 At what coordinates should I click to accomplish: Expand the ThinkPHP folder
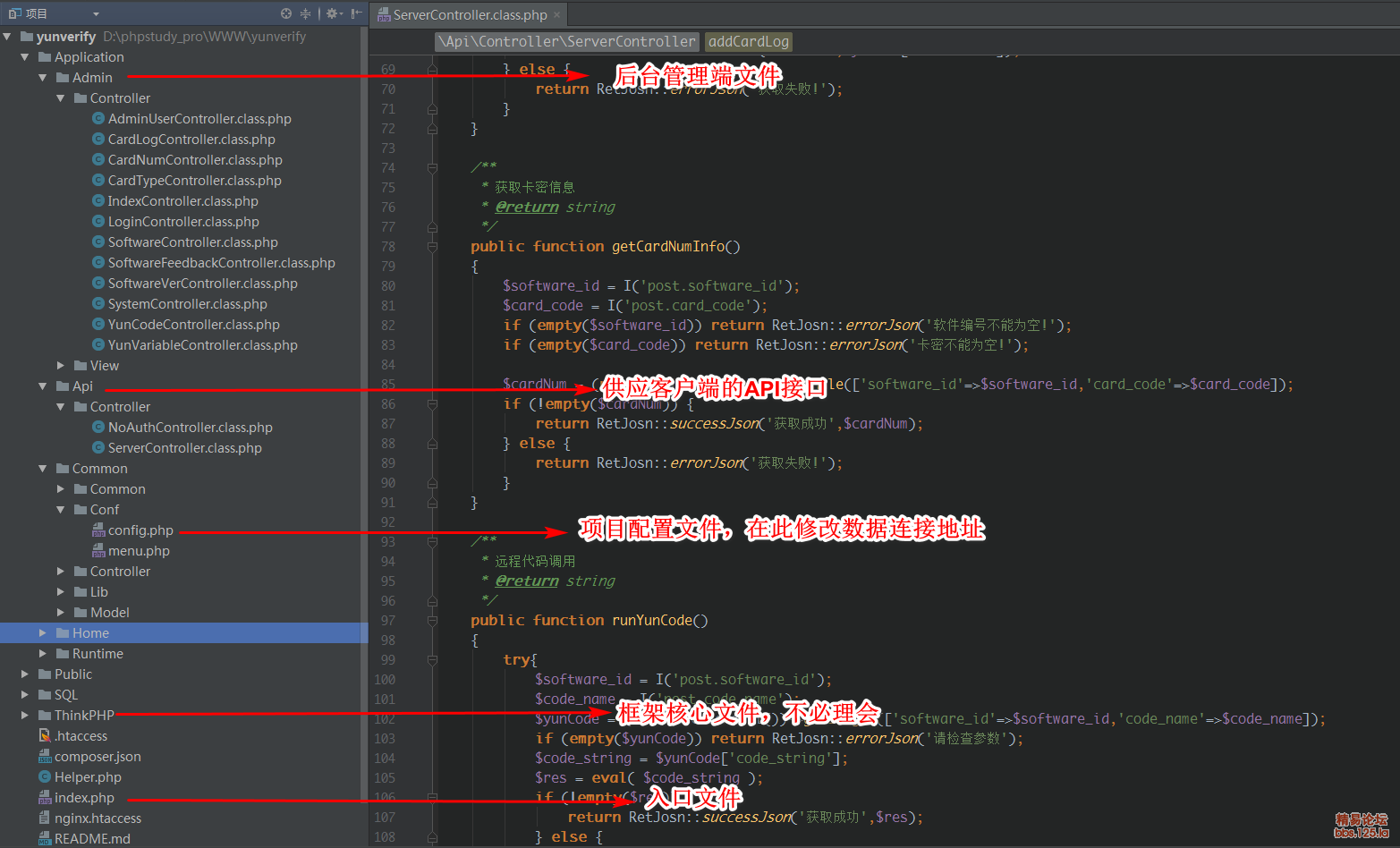25,716
